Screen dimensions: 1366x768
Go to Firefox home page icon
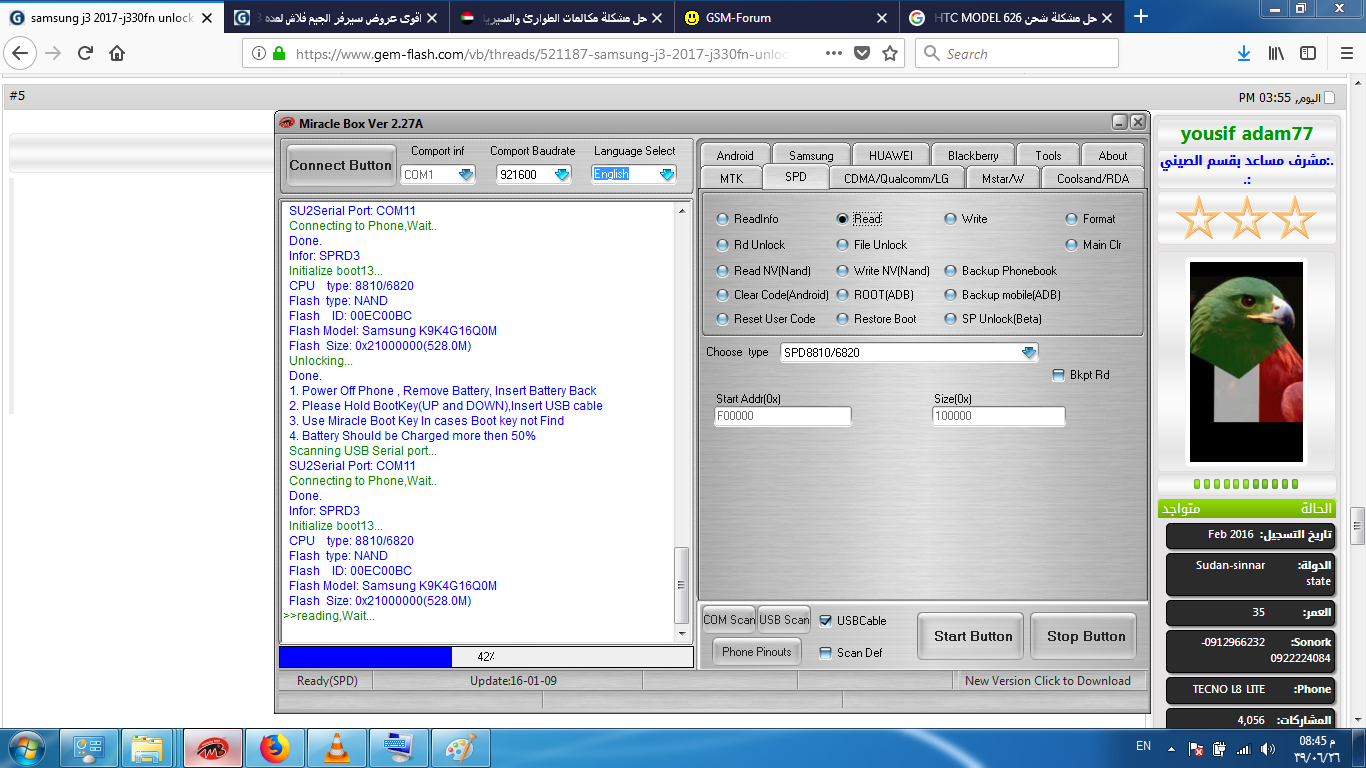click(x=117, y=54)
